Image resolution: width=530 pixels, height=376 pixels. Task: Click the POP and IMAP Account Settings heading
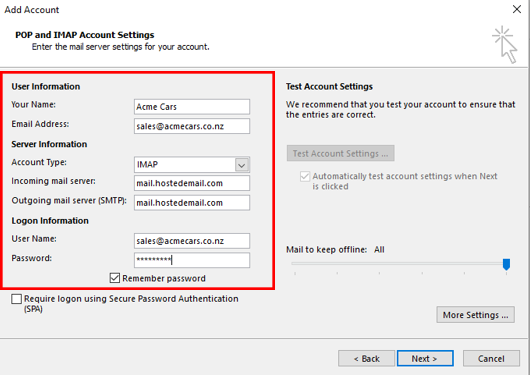85,35
